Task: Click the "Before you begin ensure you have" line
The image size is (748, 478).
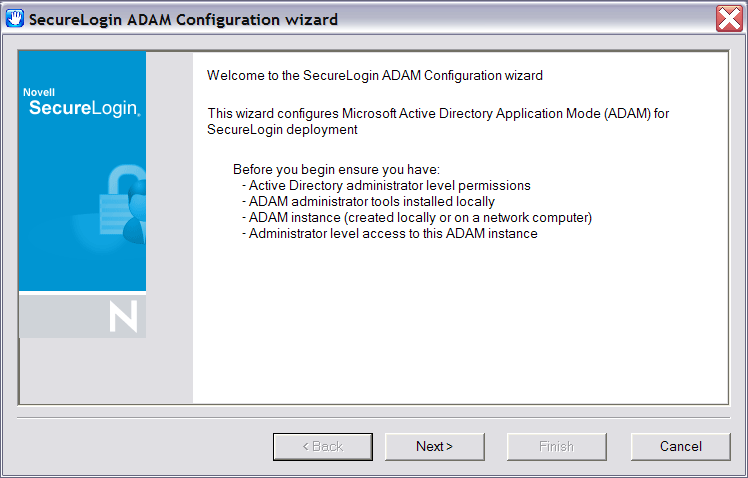Action: point(336,169)
